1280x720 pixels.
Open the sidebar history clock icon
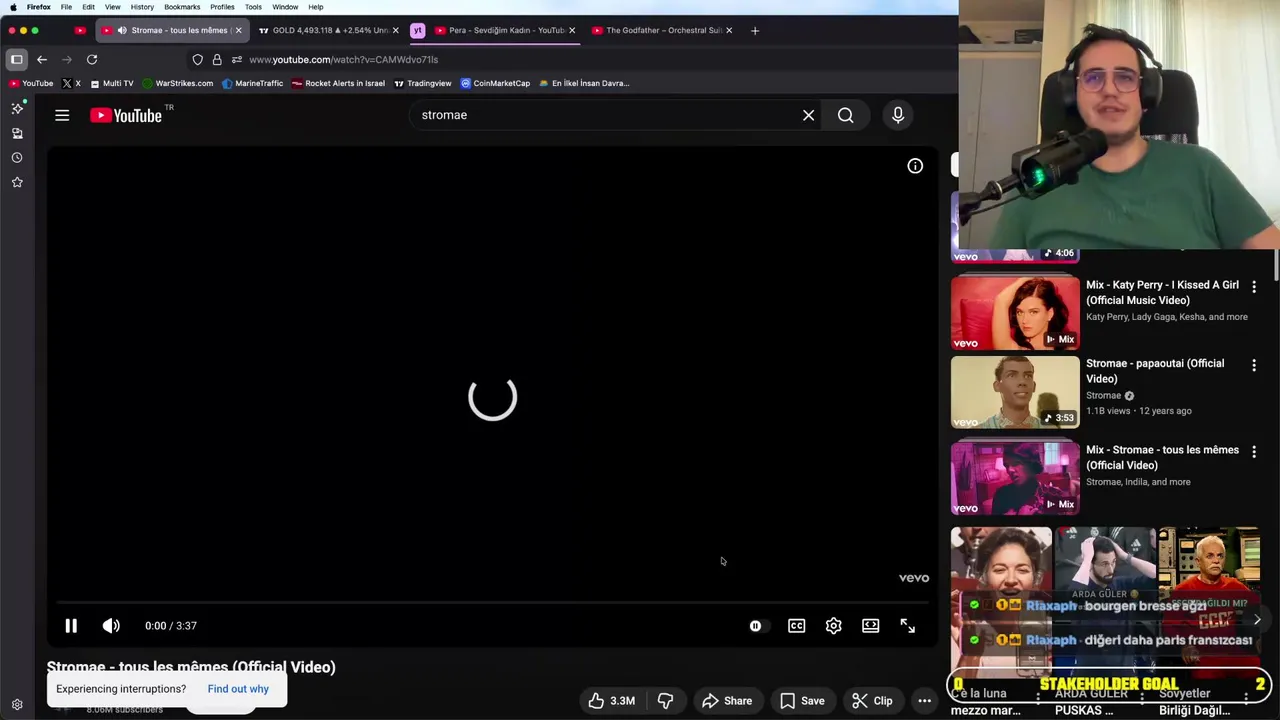tap(17, 158)
